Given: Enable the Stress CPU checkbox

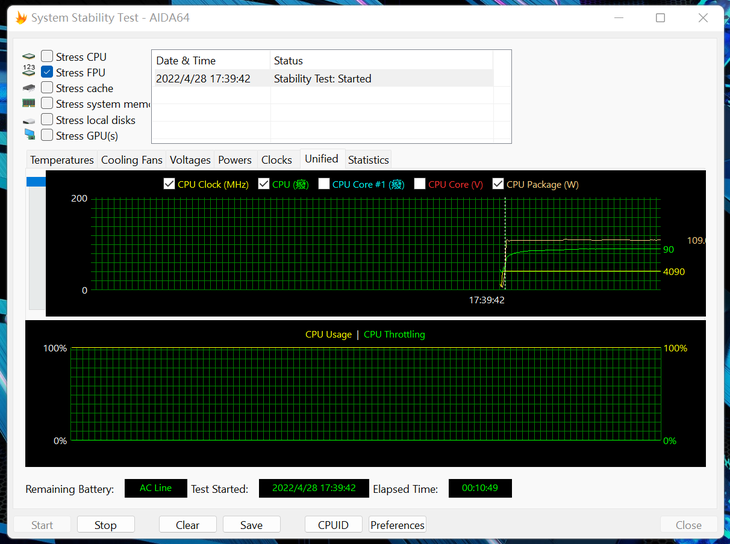Looking at the screenshot, I should coord(47,57).
